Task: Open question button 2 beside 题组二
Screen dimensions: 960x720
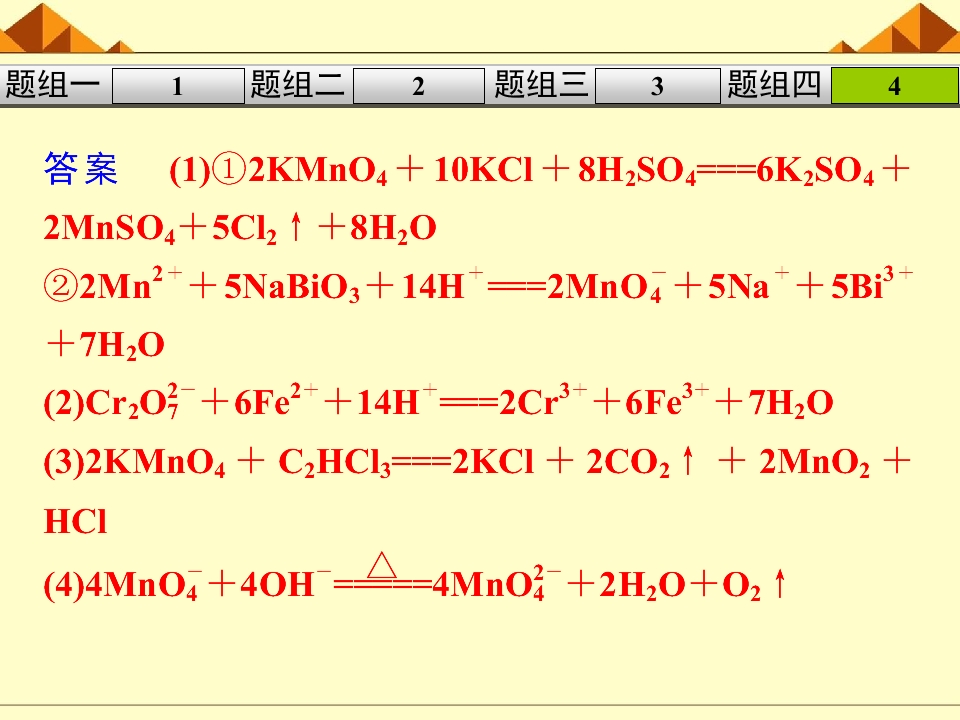Action: click(x=418, y=86)
